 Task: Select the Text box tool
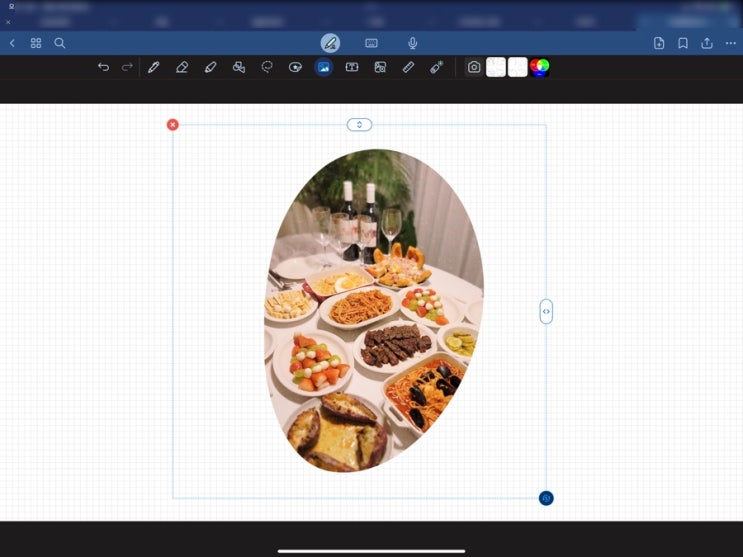[352, 67]
